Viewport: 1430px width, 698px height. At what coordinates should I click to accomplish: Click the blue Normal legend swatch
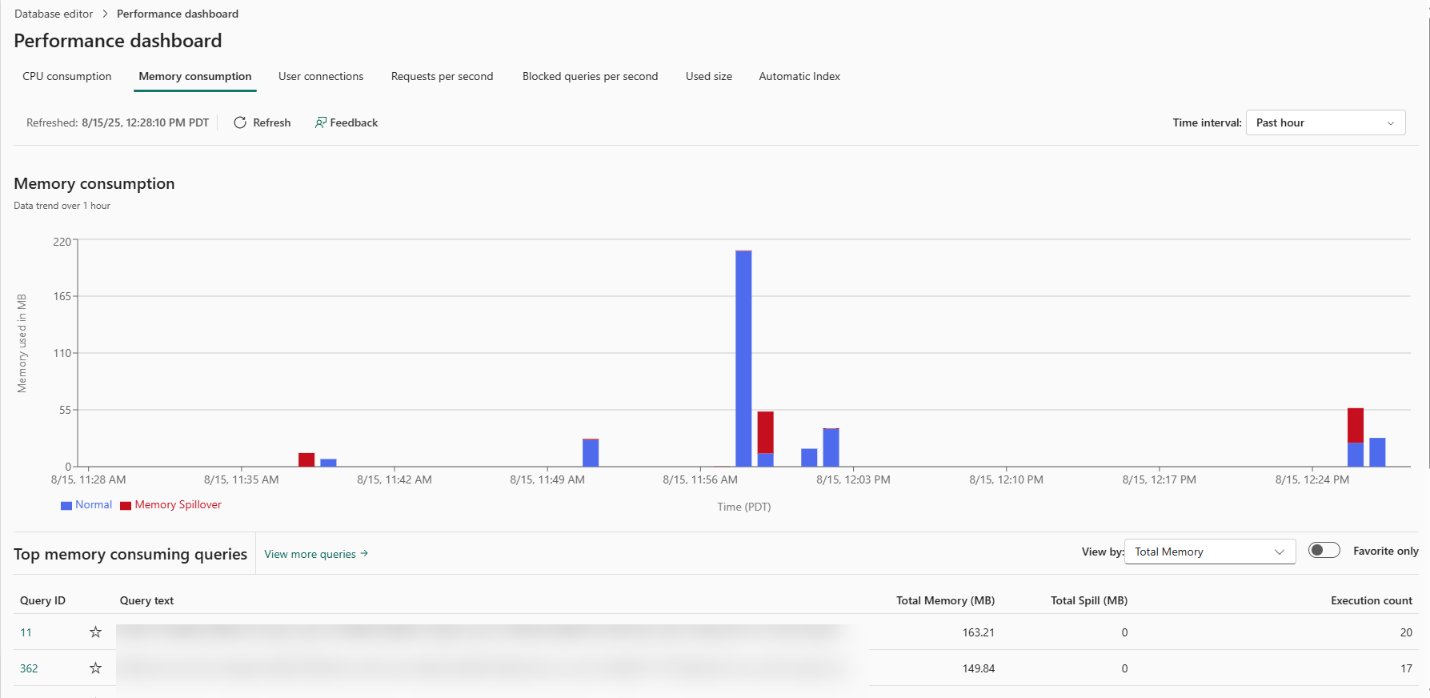coord(66,506)
